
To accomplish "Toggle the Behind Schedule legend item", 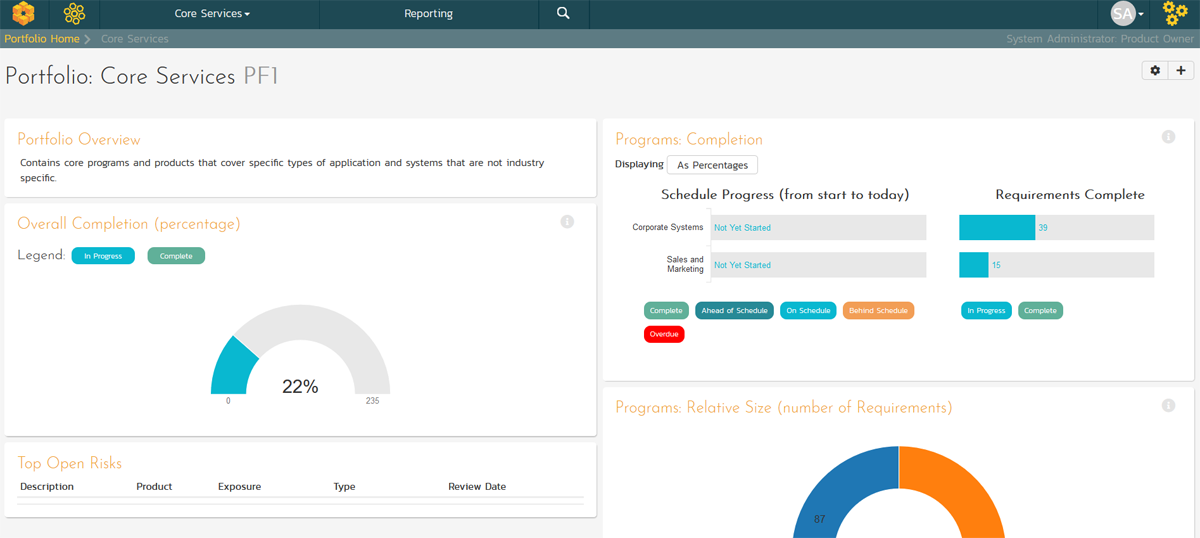I will 878,311.
